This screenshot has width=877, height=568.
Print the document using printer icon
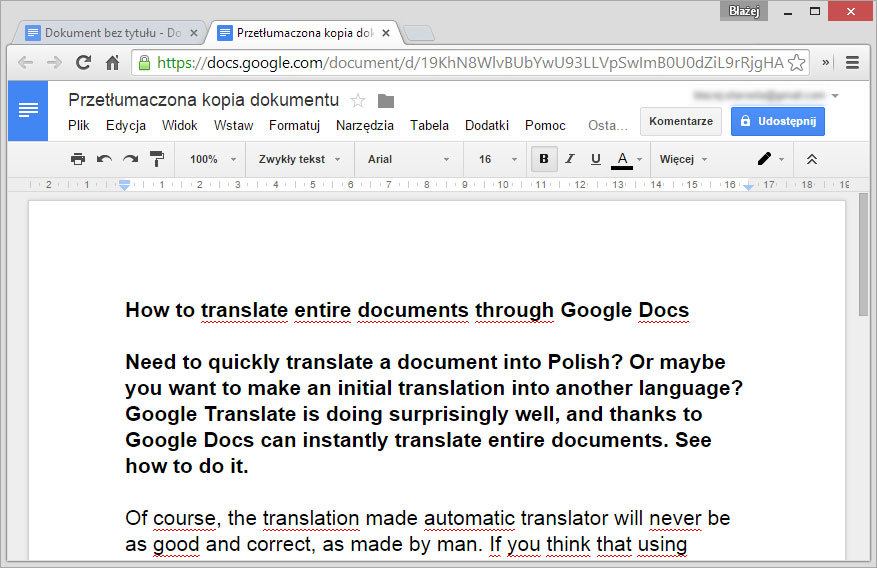(78, 159)
